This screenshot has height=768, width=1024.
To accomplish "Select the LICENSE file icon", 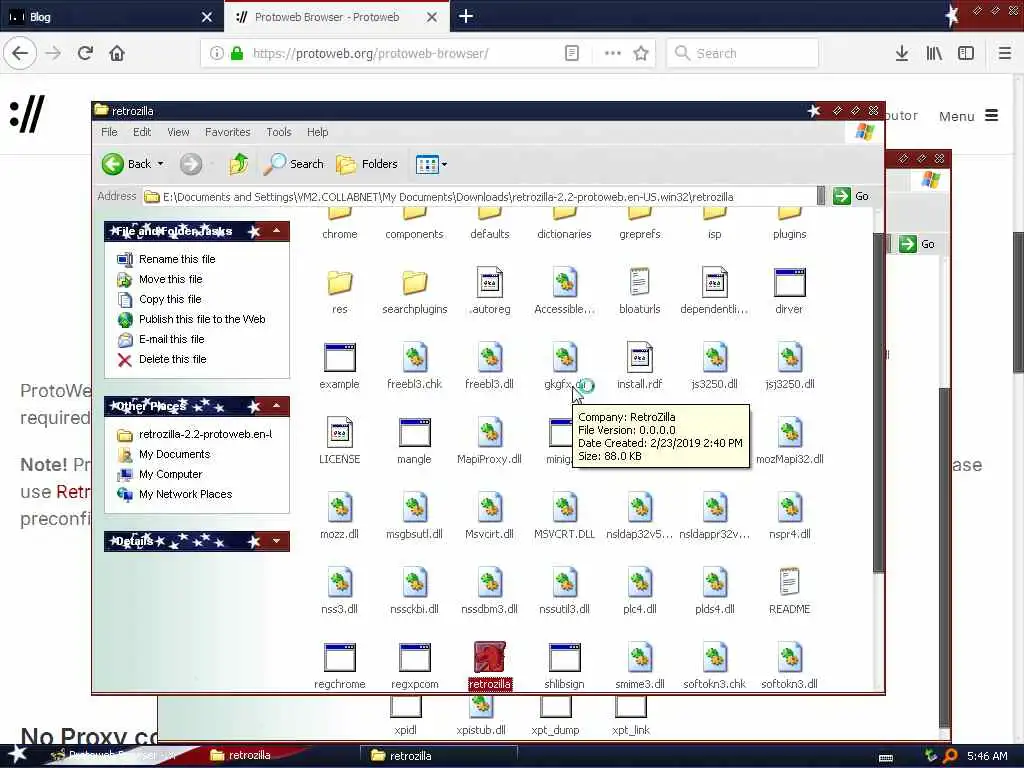I will [x=340, y=432].
